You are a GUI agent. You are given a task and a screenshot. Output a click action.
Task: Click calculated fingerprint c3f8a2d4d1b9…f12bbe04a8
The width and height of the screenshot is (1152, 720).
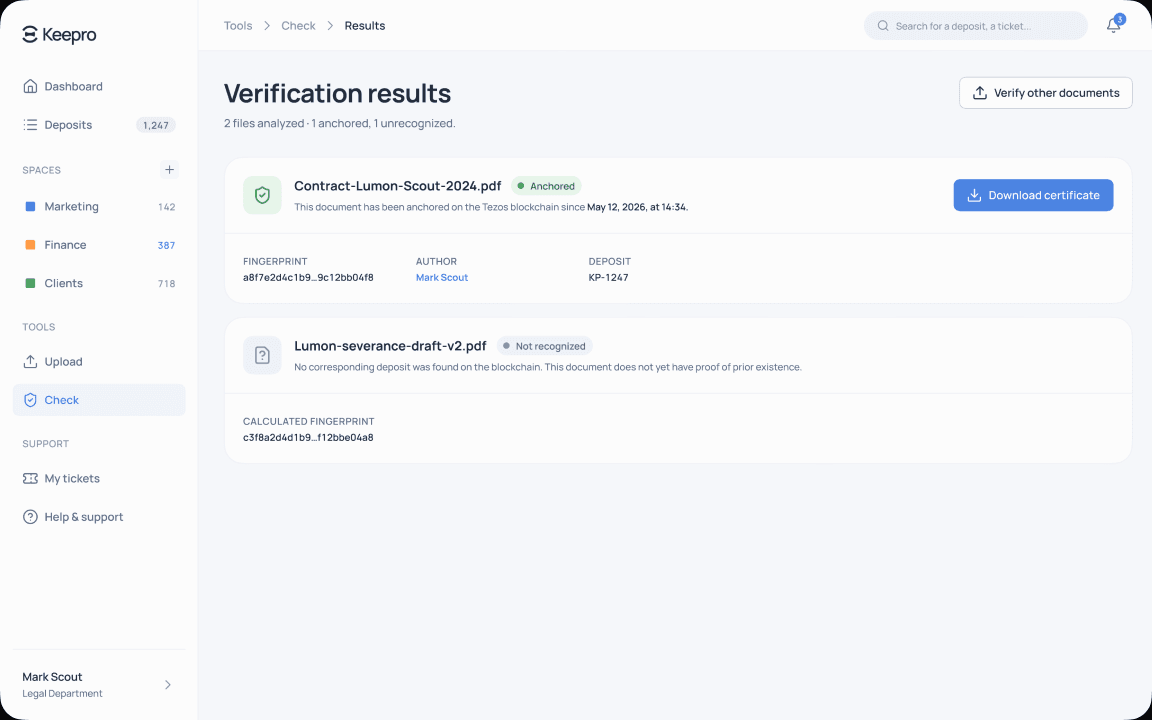pyautogui.click(x=309, y=438)
